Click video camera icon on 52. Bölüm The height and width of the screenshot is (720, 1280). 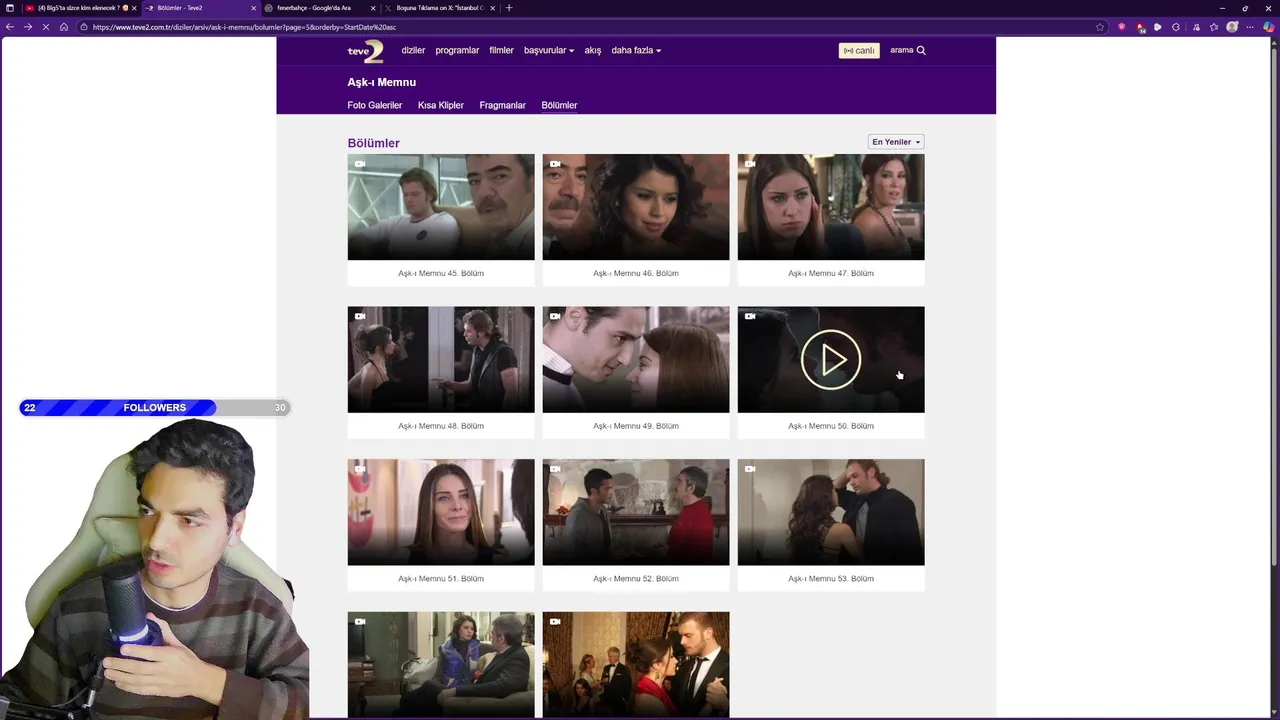[555, 469]
